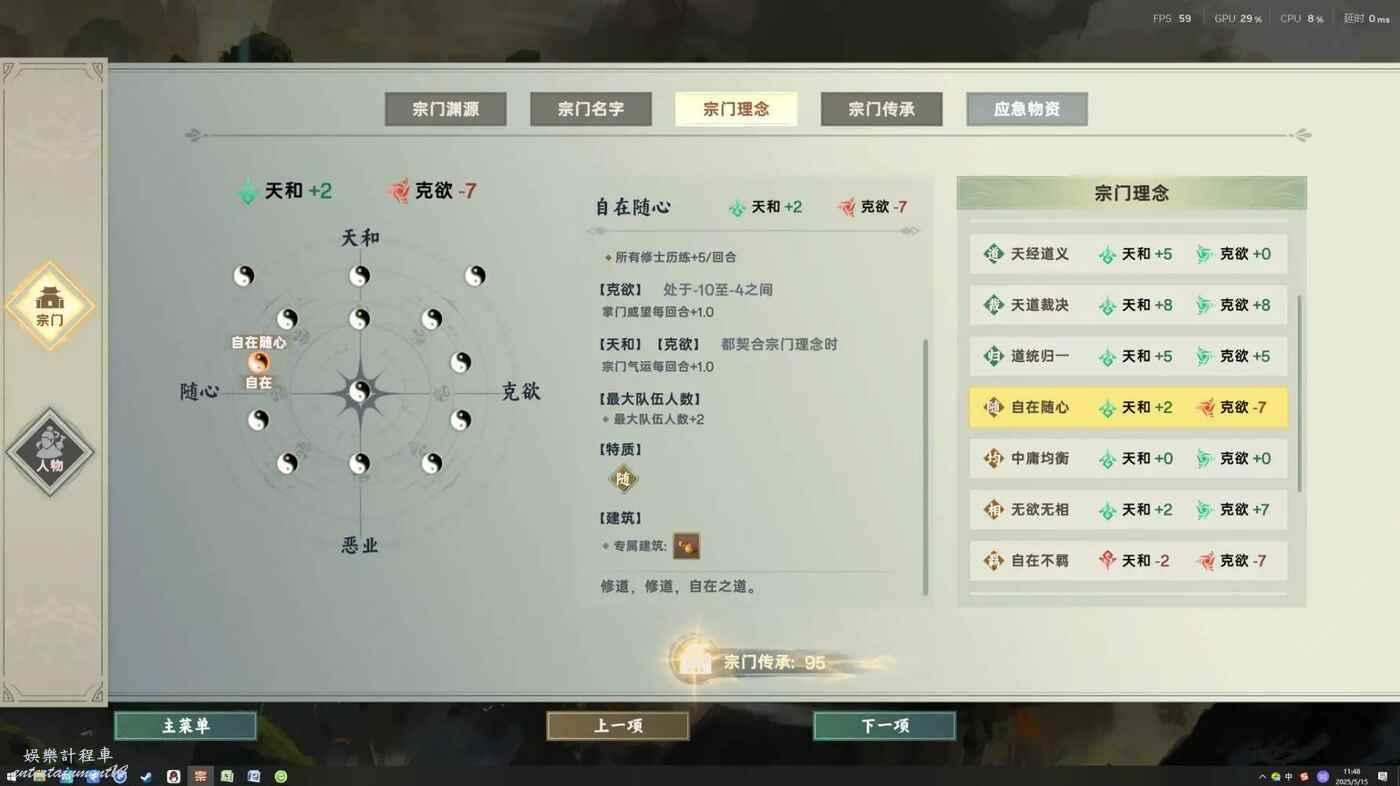Click the star compass center of the wheel

[359, 392]
